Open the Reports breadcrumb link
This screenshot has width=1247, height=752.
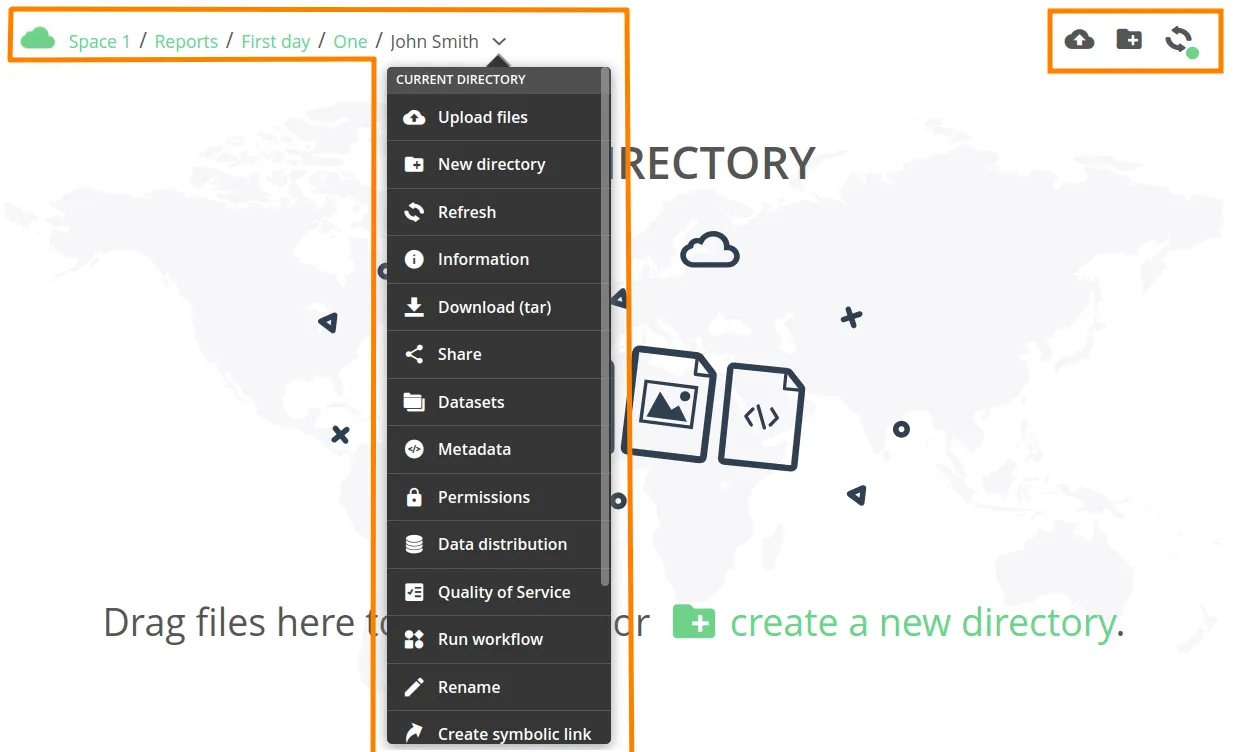coord(186,42)
